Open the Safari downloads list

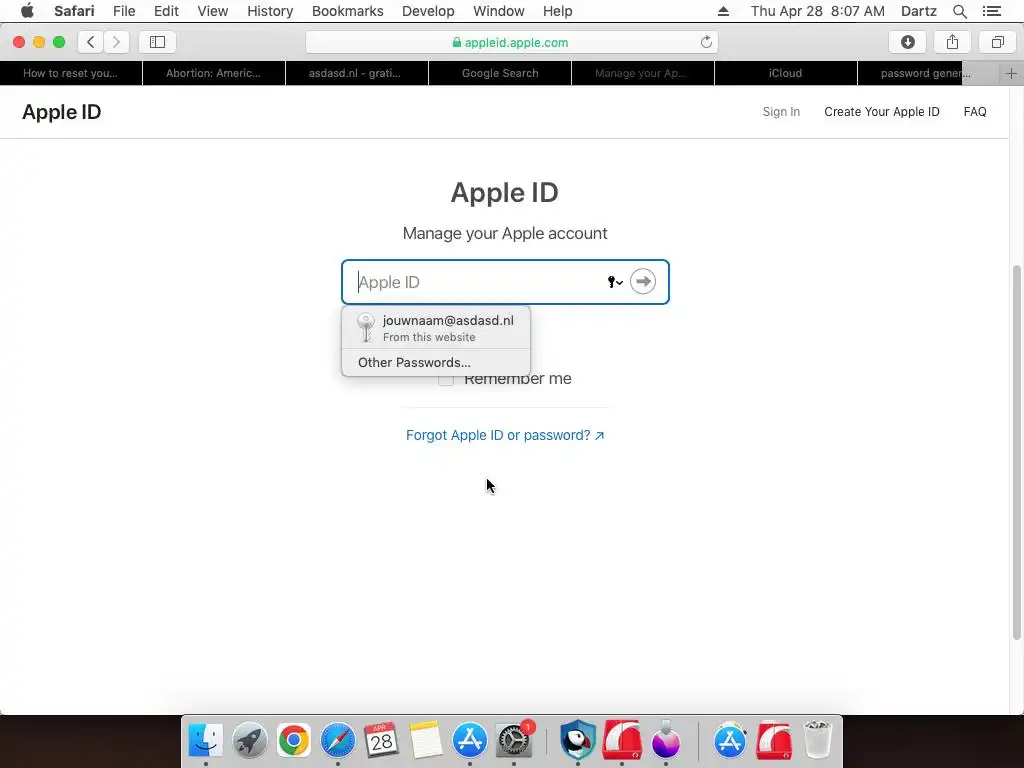(x=907, y=42)
